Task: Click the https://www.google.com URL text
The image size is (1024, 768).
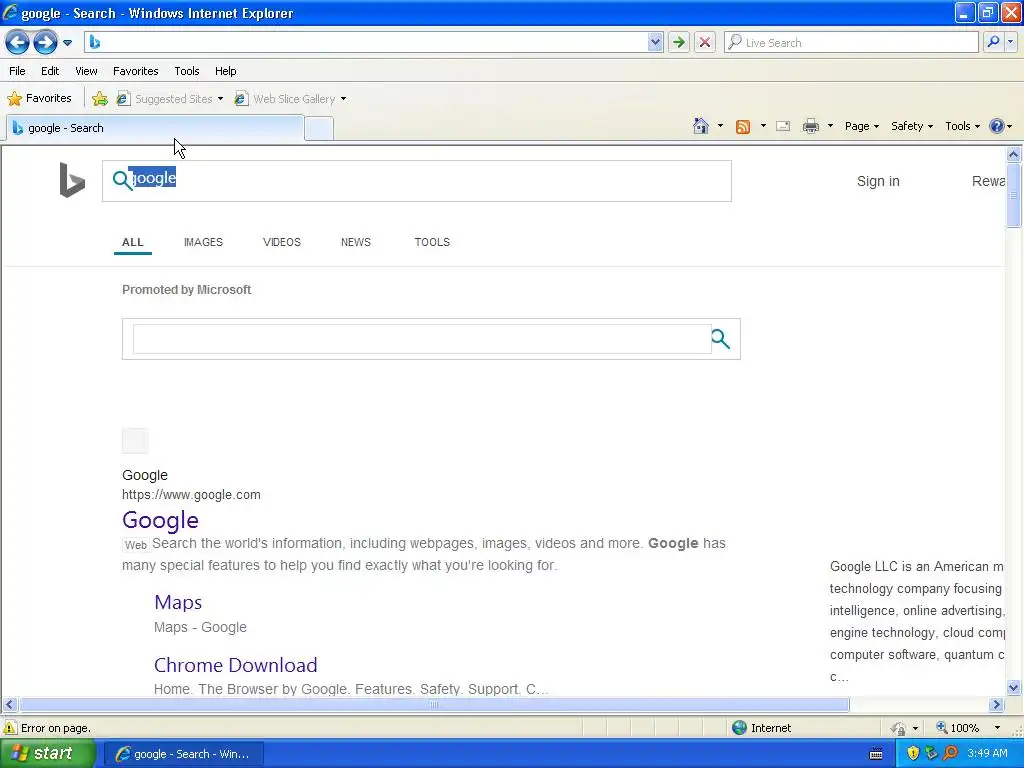Action: [x=191, y=495]
